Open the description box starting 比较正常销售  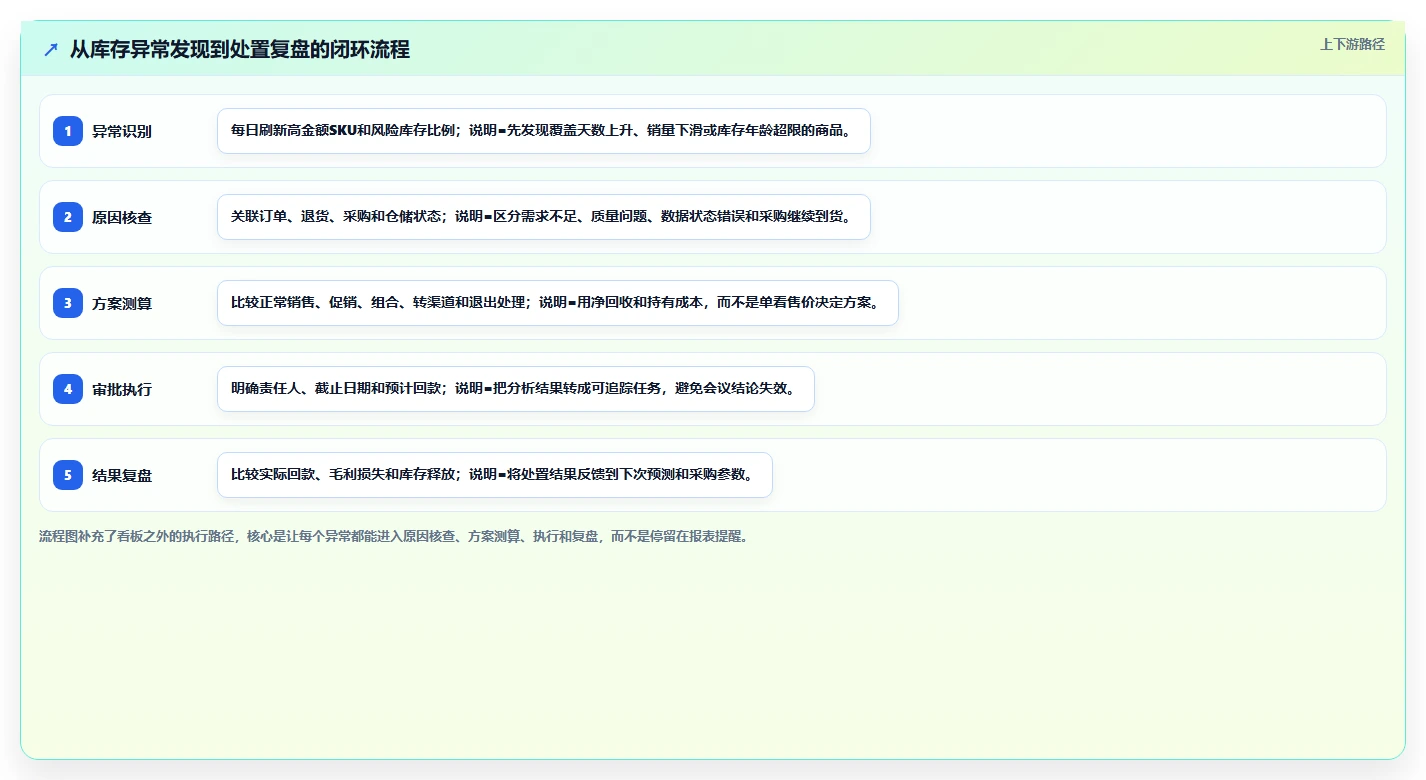pyautogui.click(x=558, y=303)
